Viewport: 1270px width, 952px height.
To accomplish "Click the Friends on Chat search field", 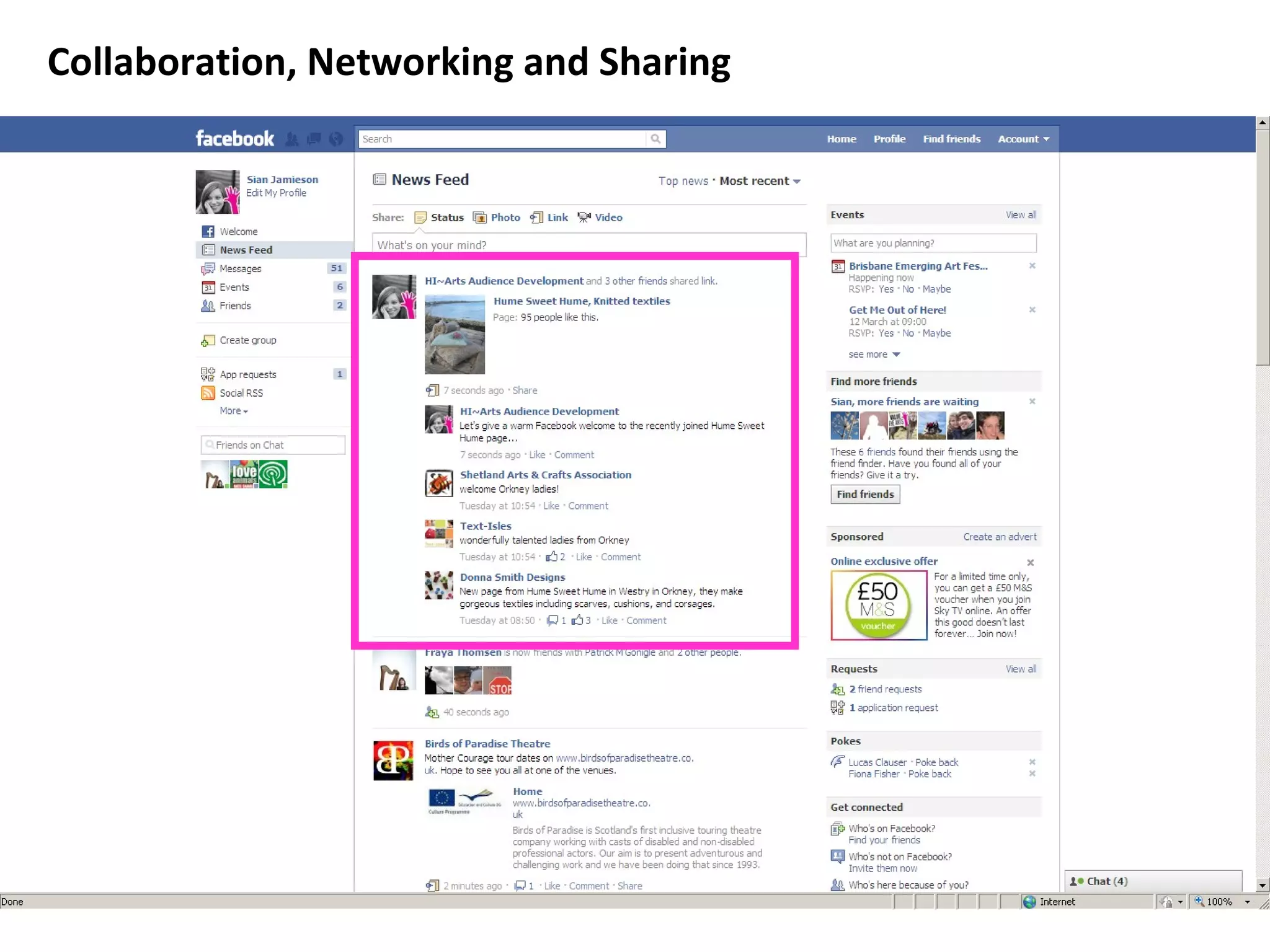I will pyautogui.click(x=273, y=445).
